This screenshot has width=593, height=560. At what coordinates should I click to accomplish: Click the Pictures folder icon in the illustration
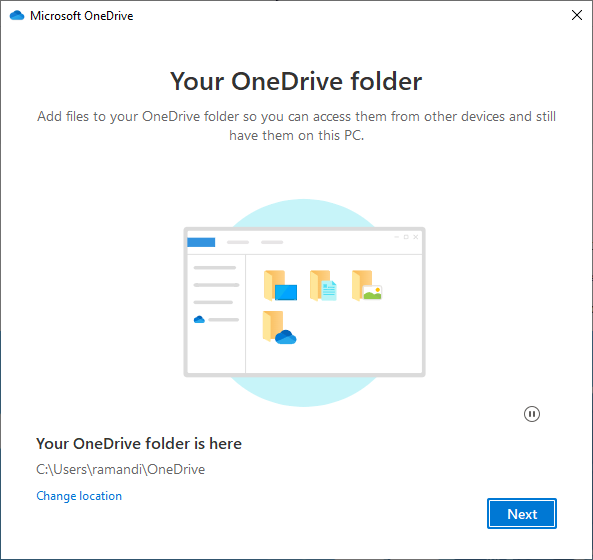click(366, 285)
